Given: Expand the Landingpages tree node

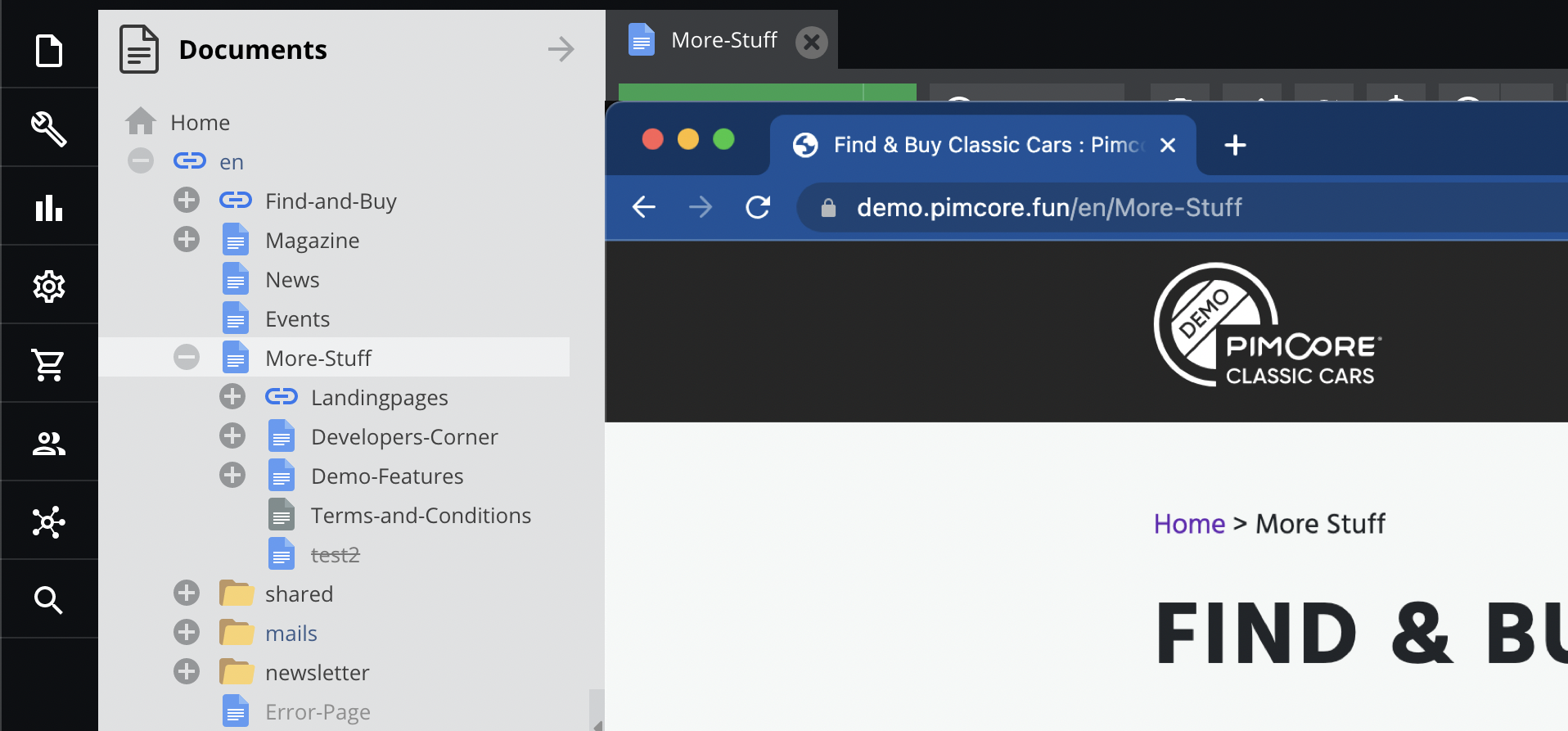Looking at the screenshot, I should click(x=232, y=397).
